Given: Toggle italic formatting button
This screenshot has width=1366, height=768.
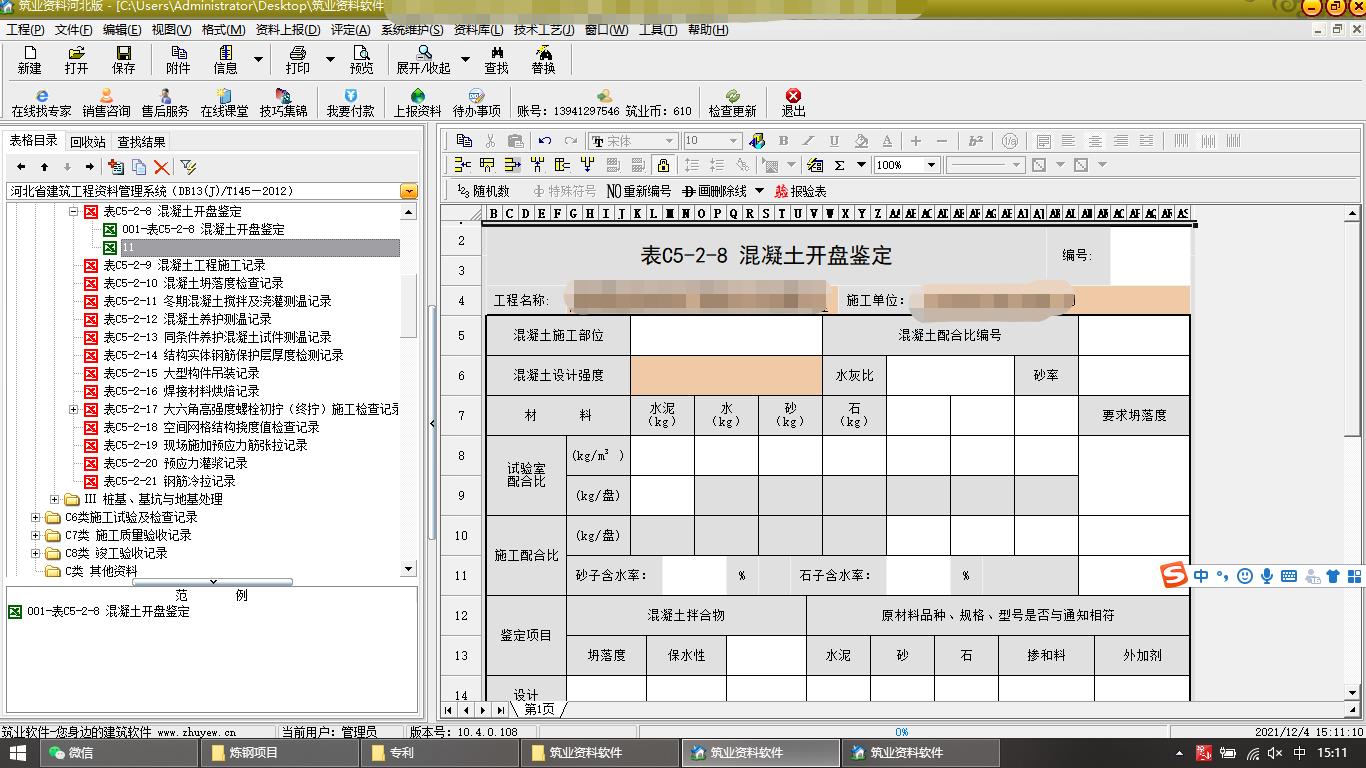Looking at the screenshot, I should tap(808, 141).
